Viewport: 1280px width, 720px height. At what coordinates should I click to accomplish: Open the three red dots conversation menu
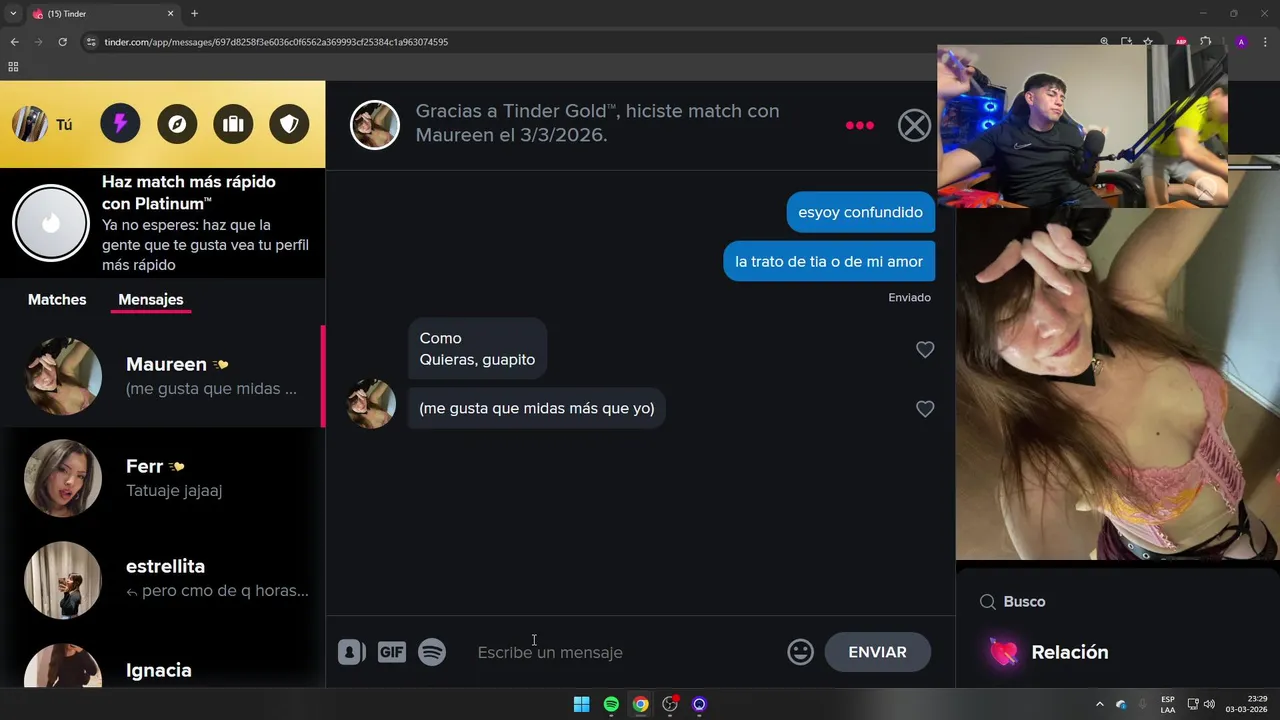(x=860, y=125)
